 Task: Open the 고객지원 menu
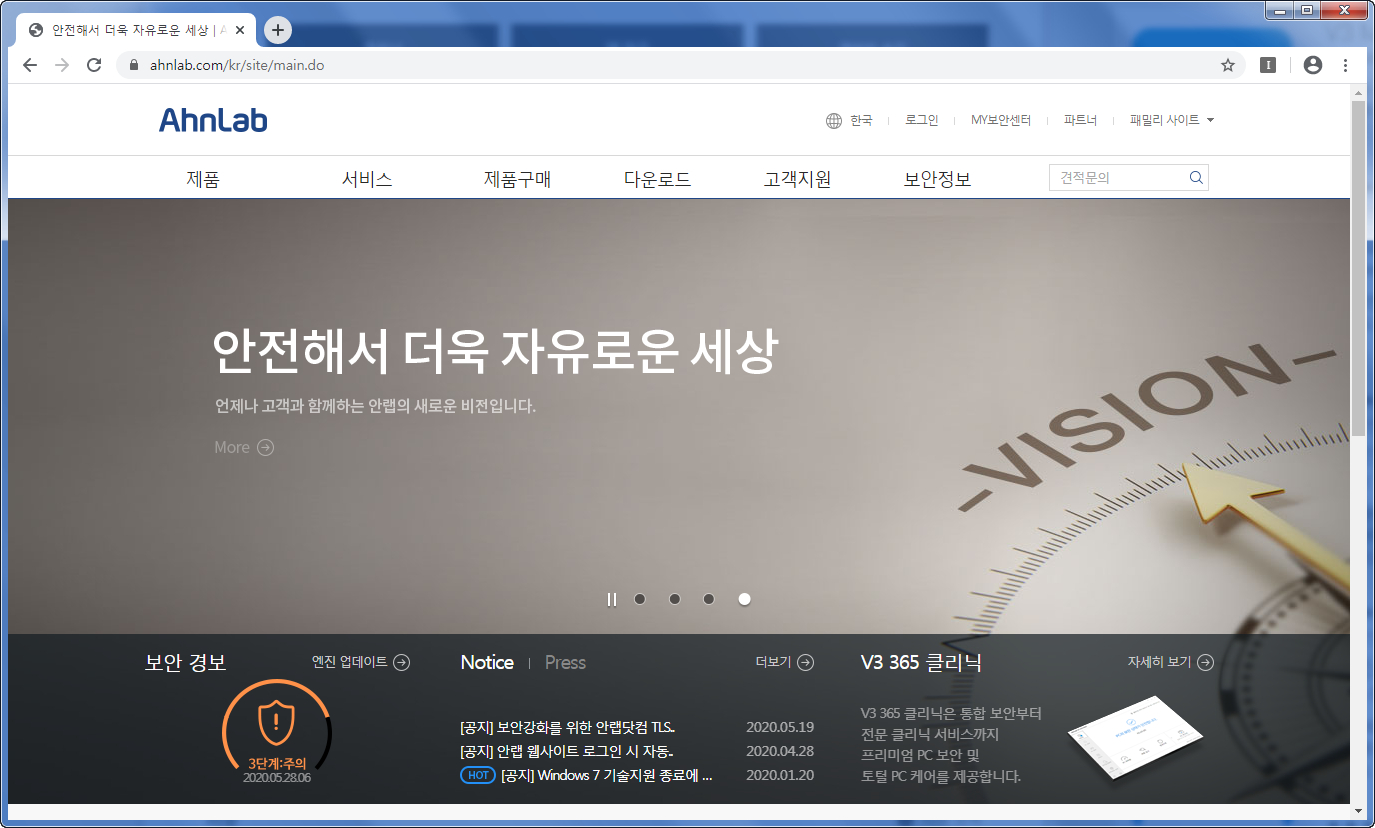[798, 179]
